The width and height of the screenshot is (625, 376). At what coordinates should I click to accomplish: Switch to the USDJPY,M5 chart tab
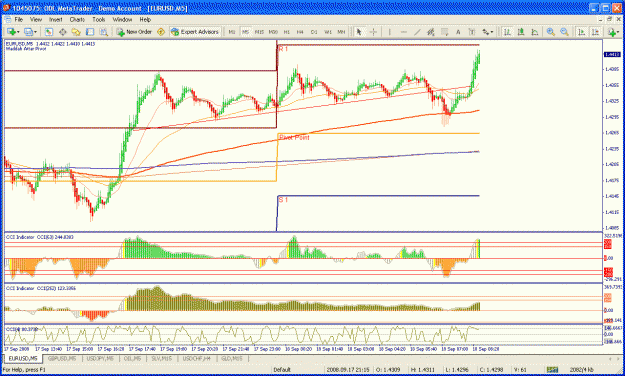(101, 358)
